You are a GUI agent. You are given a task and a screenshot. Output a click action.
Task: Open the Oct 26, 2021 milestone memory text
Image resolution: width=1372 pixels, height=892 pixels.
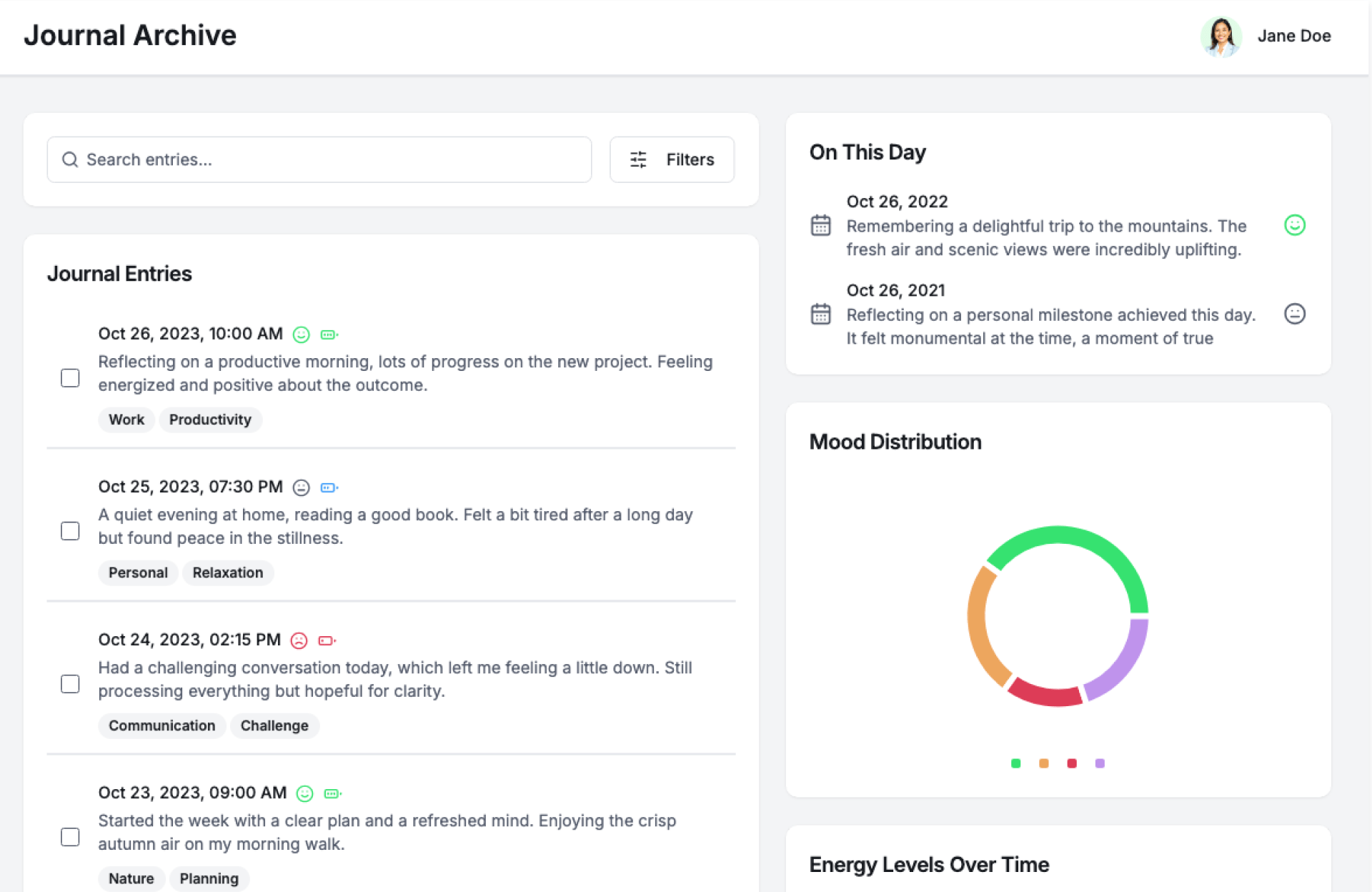pyautogui.click(x=1050, y=327)
